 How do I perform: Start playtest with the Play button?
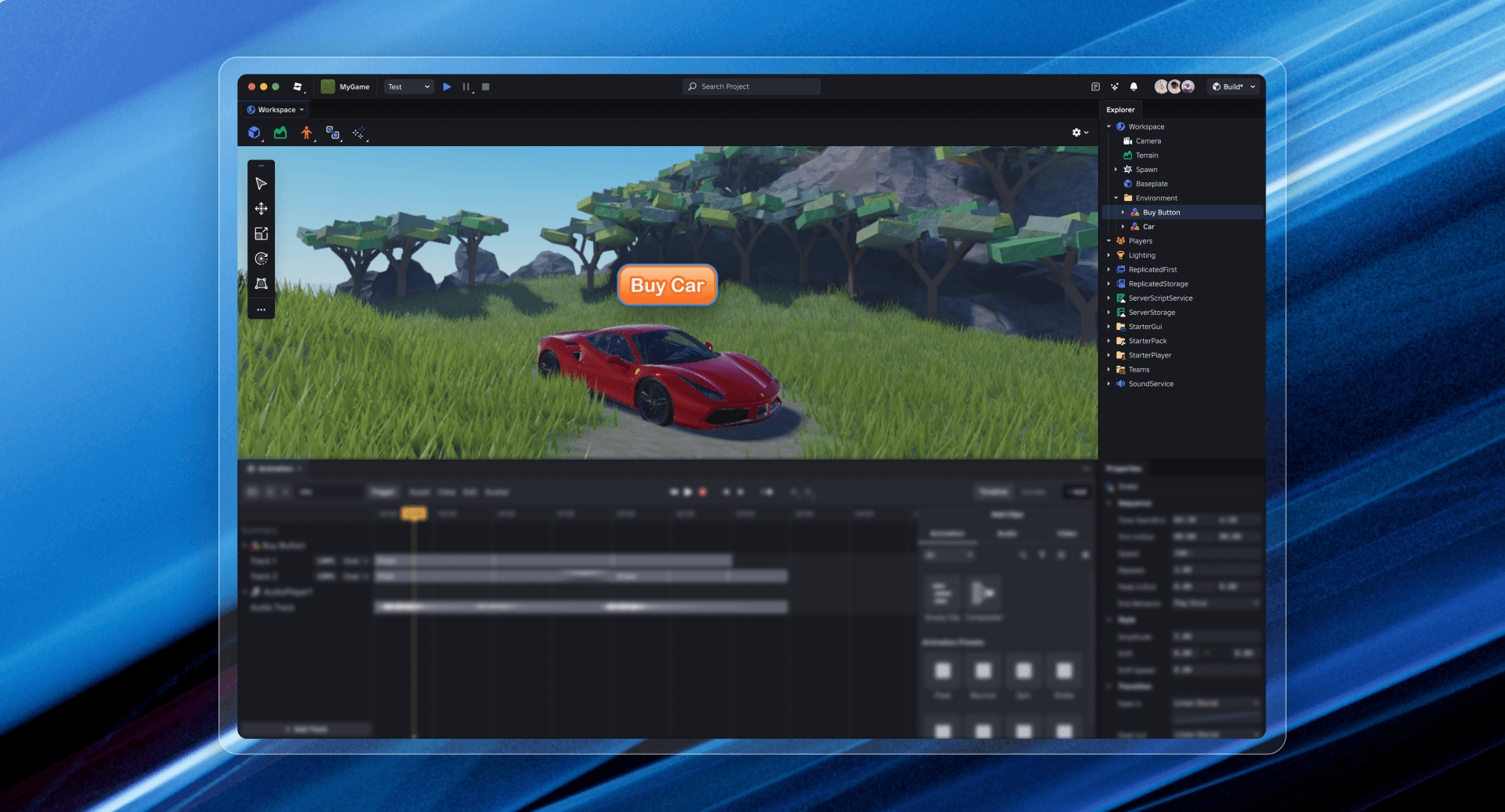pos(447,86)
